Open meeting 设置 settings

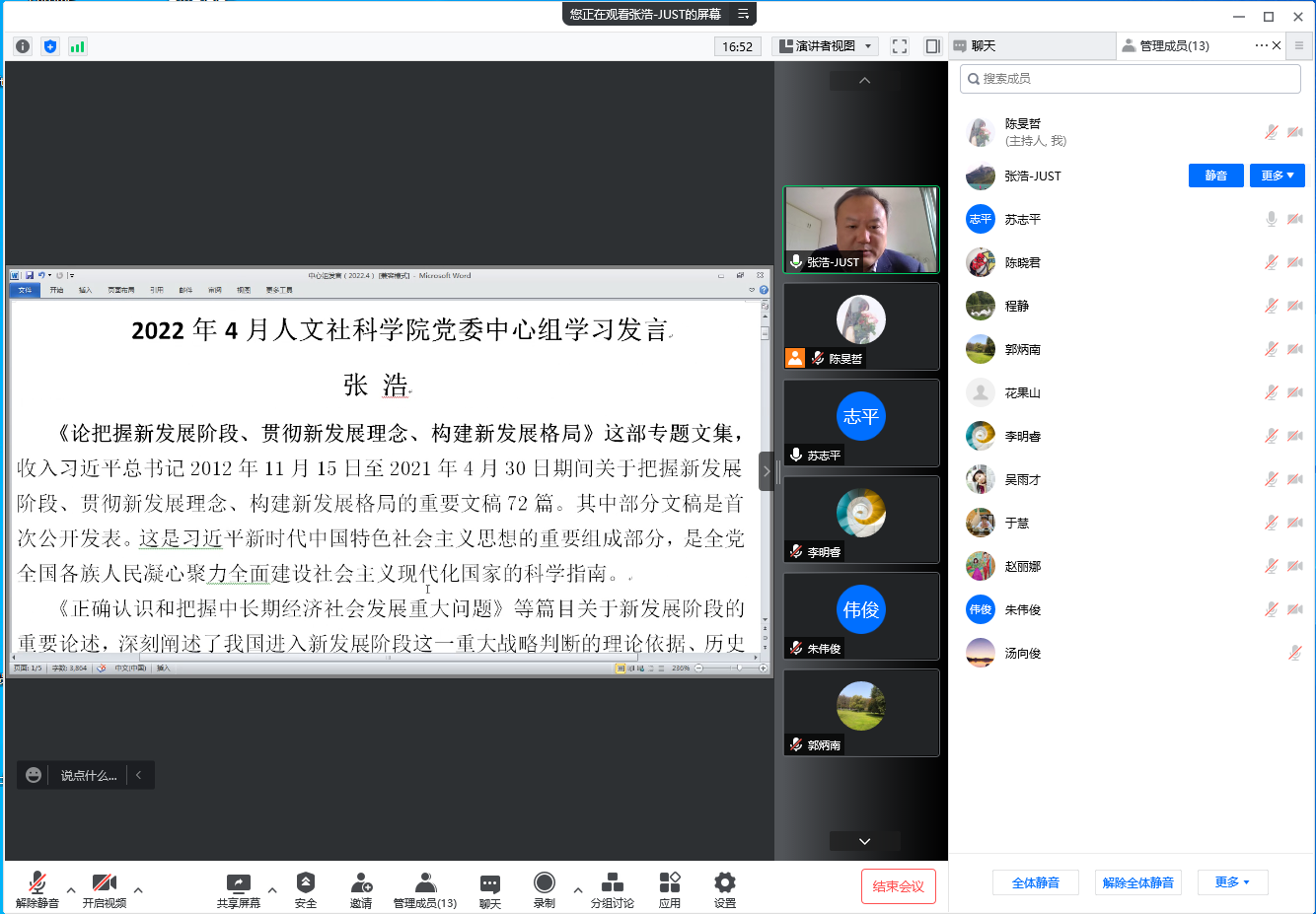pos(724,887)
